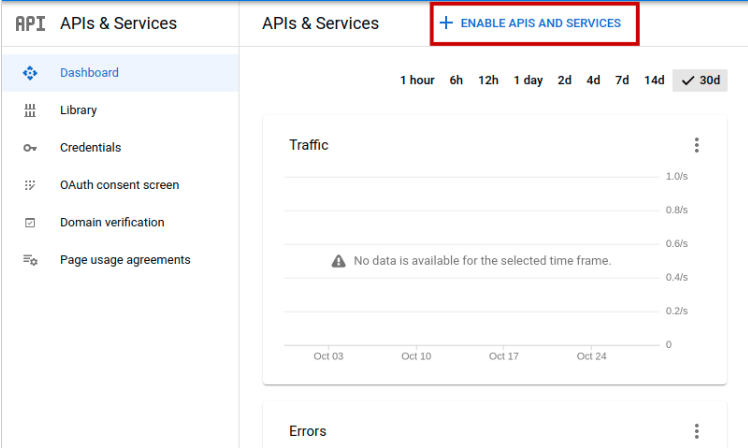Open the OAuth consent screen

point(121,185)
